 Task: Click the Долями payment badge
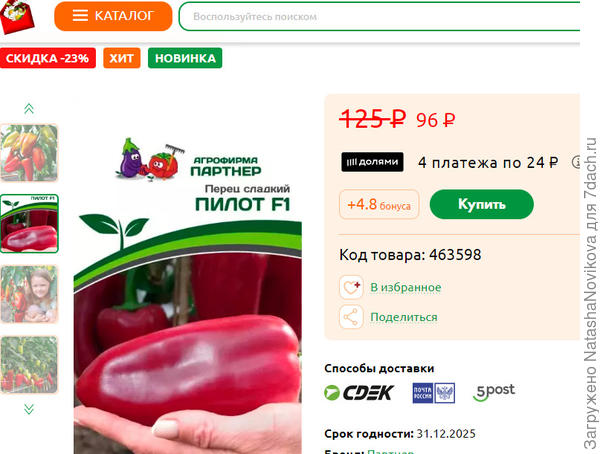click(372, 162)
